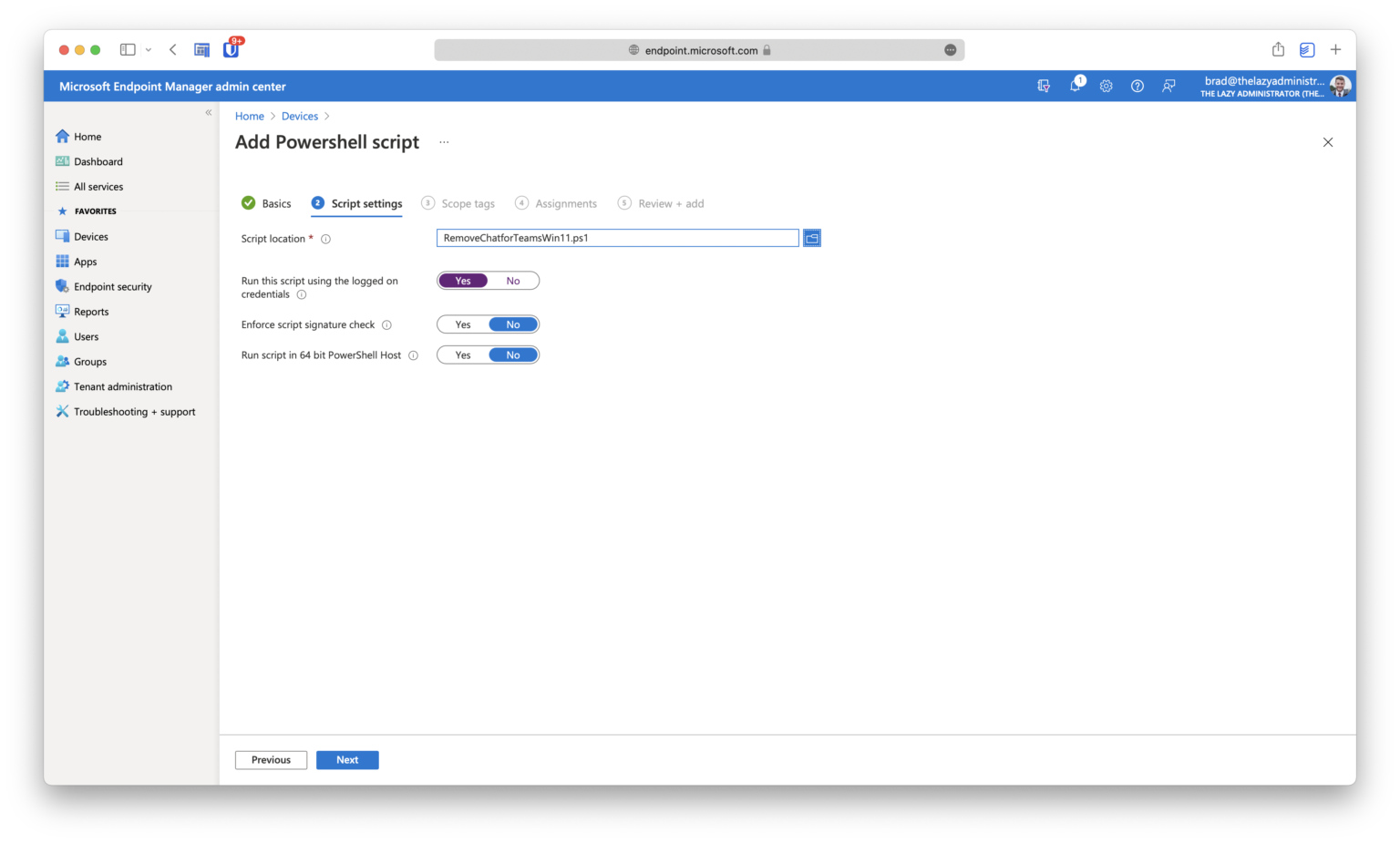Open more options ellipsis beside title
Viewport: 1400px width, 843px height.
click(444, 142)
